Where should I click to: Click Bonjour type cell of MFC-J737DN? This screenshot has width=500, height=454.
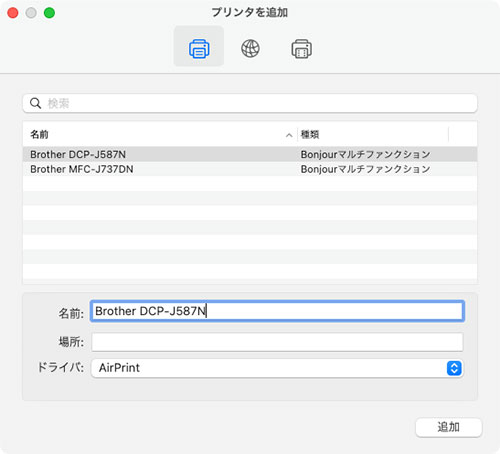tap(365, 169)
